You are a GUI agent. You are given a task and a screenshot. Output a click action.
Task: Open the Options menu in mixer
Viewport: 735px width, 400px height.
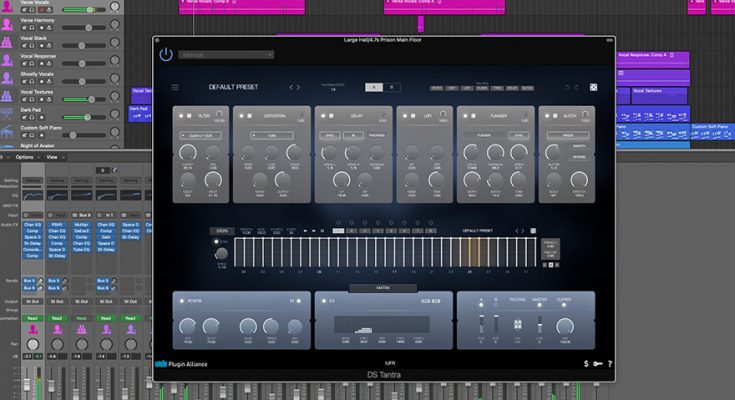pos(24,157)
